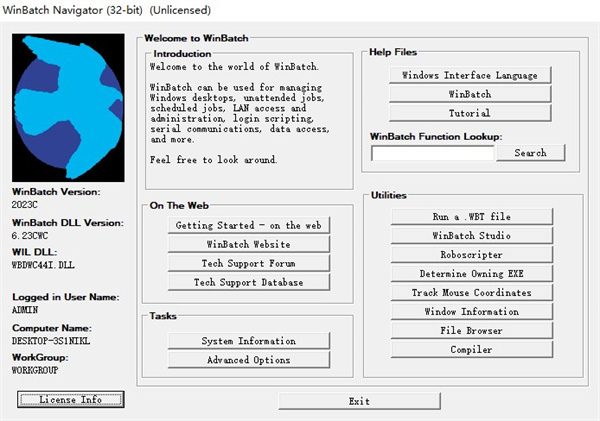
Task: Start the Roboscripter utility
Action: click(x=471, y=254)
